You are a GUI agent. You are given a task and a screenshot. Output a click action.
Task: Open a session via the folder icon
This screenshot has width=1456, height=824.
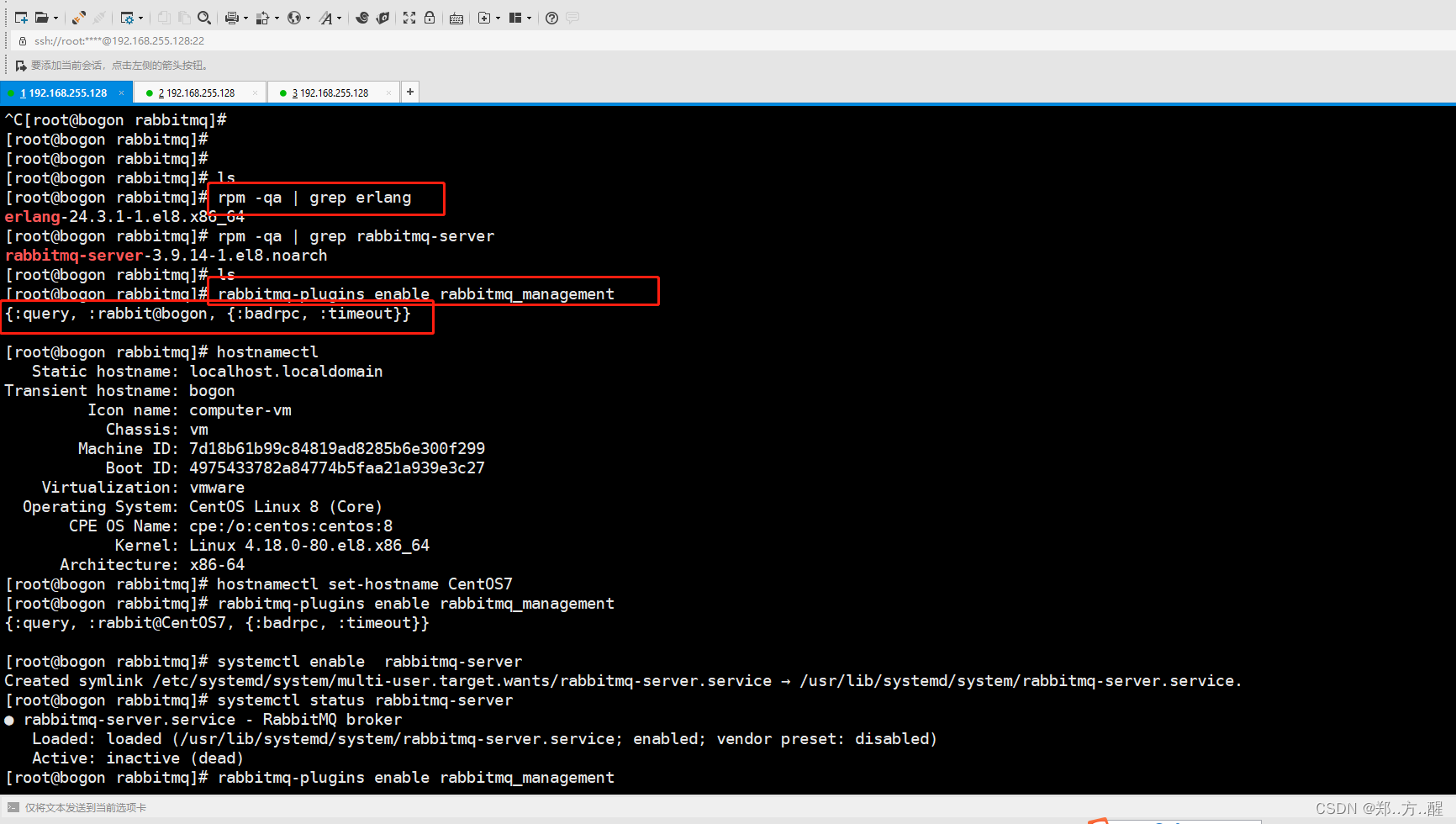point(41,18)
